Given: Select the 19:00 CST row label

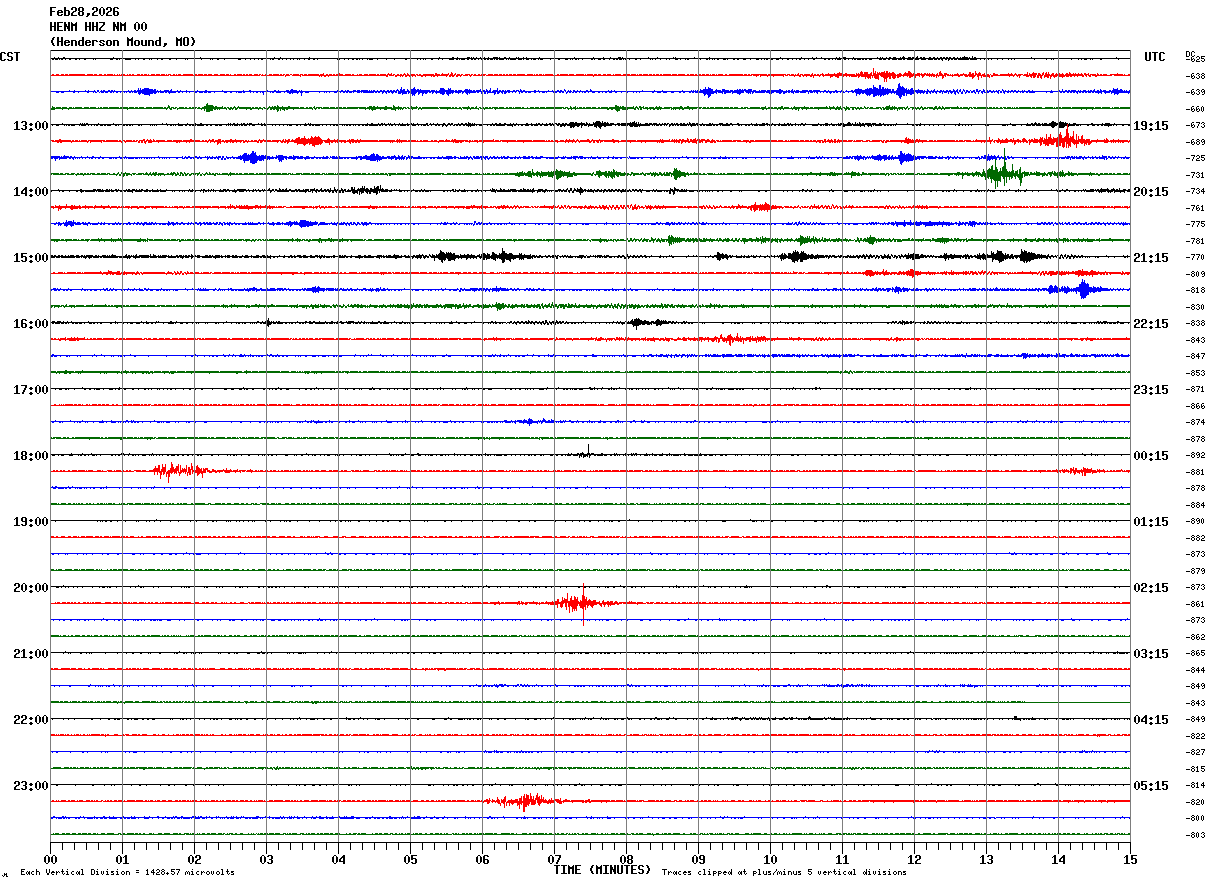Looking at the screenshot, I should (31, 522).
